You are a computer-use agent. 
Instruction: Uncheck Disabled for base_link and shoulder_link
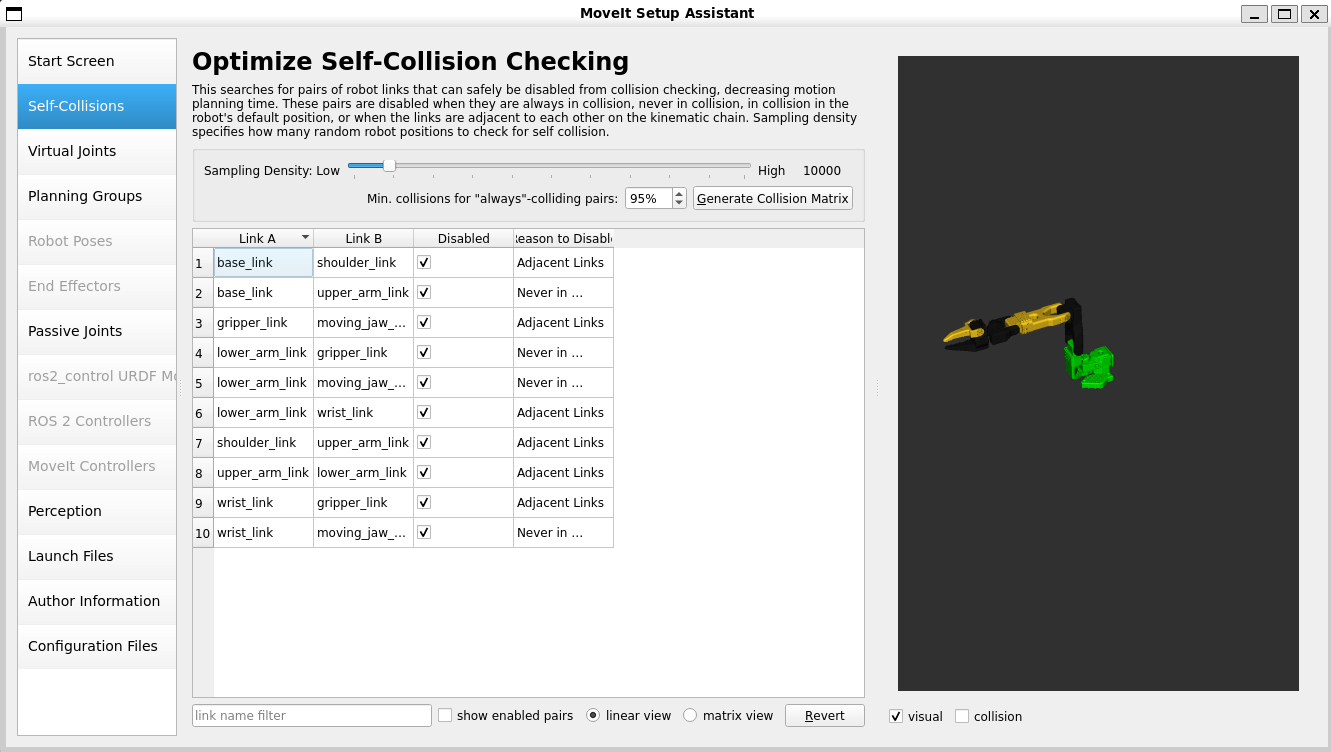pyautogui.click(x=424, y=262)
